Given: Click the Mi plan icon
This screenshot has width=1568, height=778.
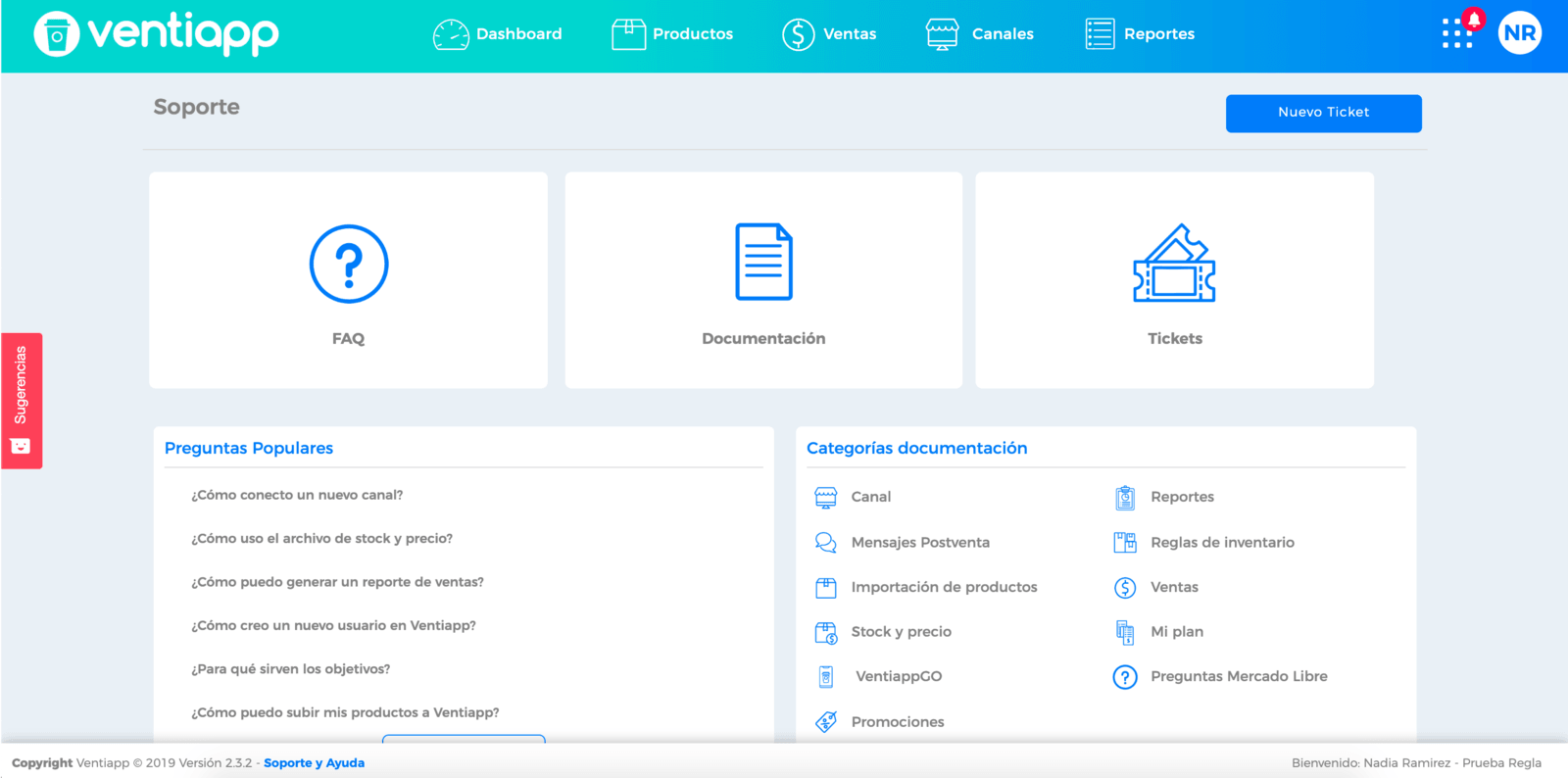Looking at the screenshot, I should point(1125,633).
